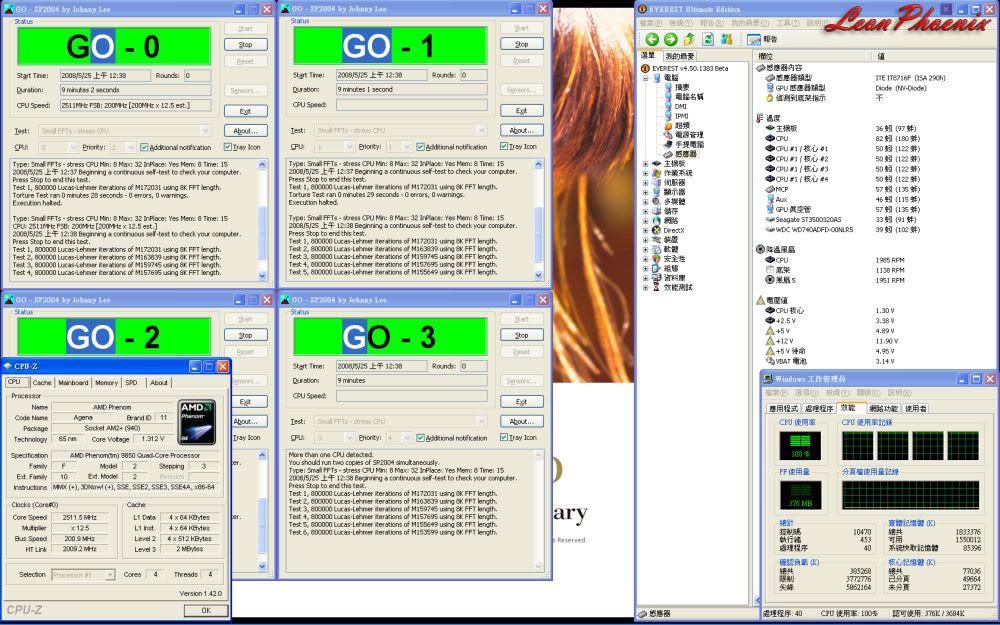Click the Duration field in GO - 3 window

411,381
